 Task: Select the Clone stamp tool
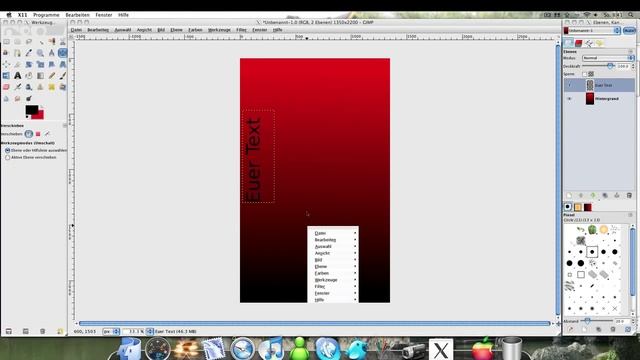[x=40, y=87]
